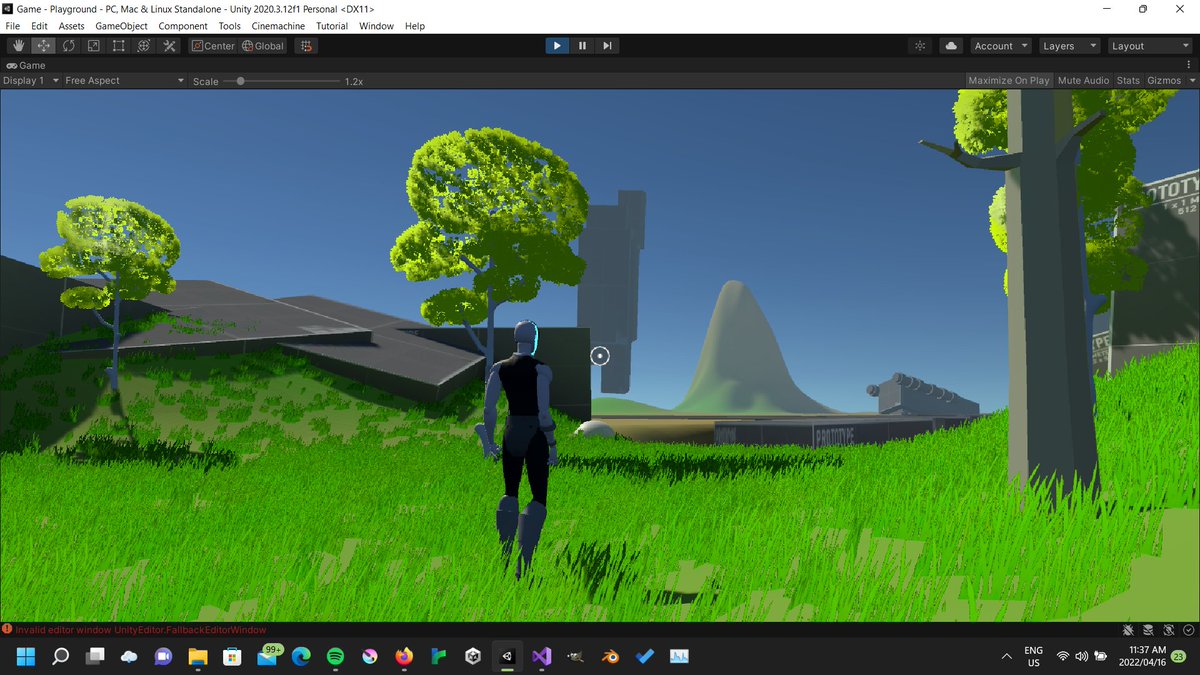This screenshot has height=675, width=1200.
Task: Show hidden system tray icons chevron
Action: (1005, 657)
